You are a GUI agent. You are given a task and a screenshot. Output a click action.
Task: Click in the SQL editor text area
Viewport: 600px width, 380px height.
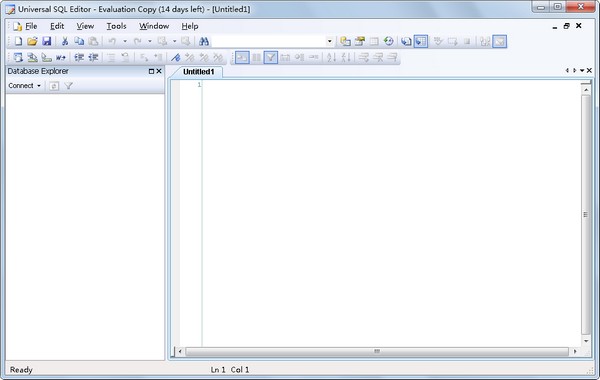391,214
